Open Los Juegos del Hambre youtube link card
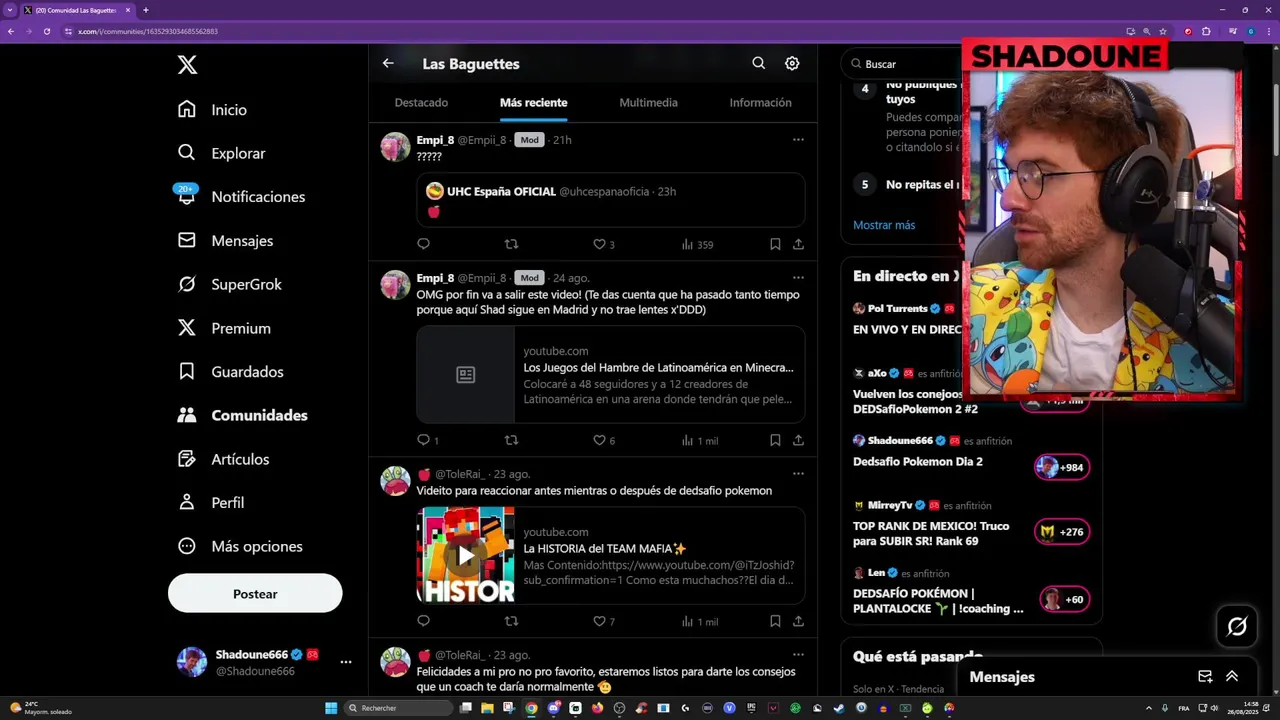Image resolution: width=1280 pixels, height=720 pixels. [x=611, y=374]
